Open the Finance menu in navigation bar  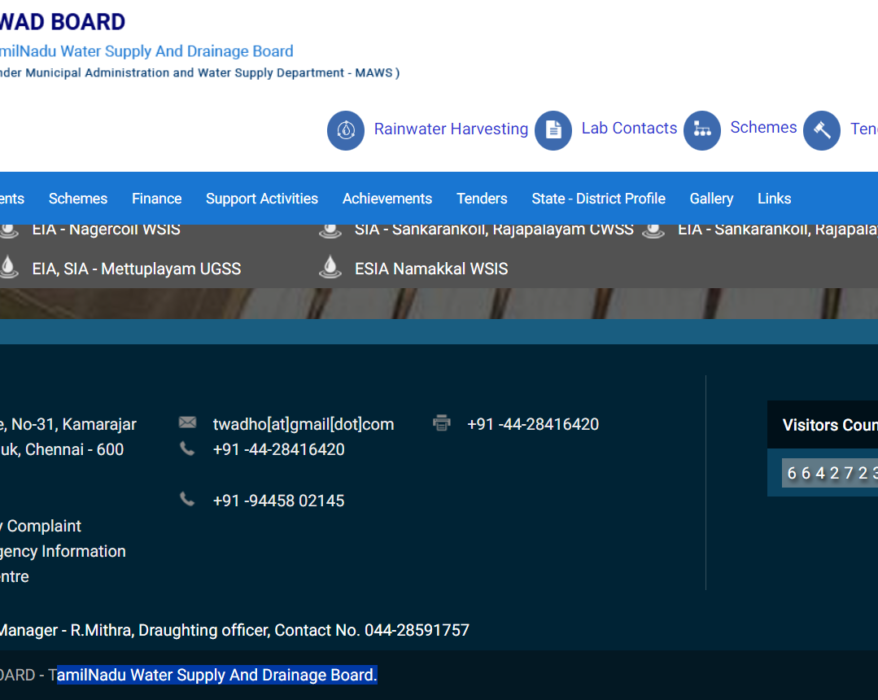coord(157,199)
